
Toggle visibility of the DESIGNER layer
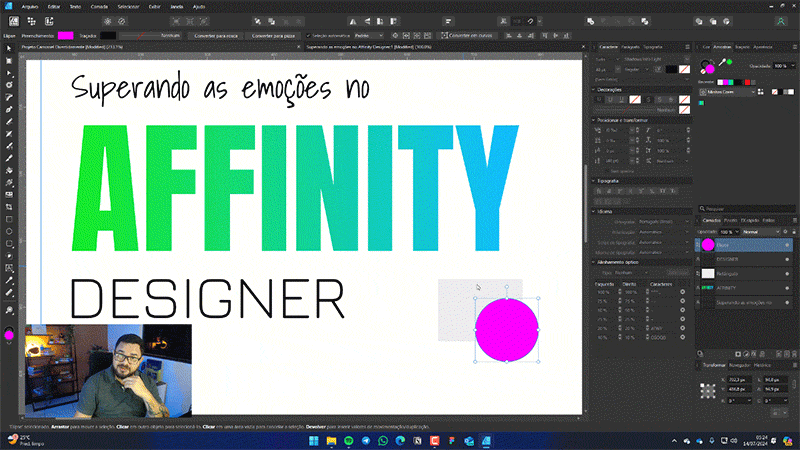(x=787, y=260)
